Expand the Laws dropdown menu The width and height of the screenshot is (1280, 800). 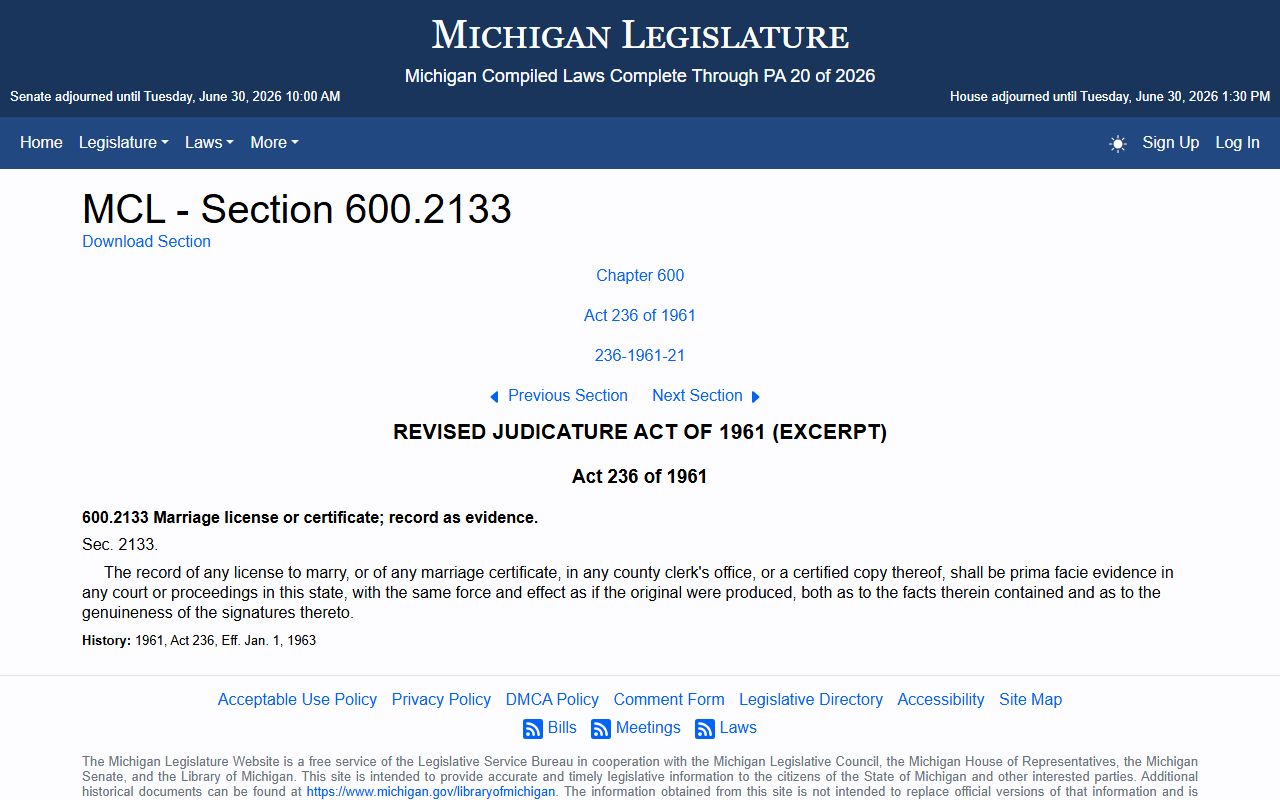209,142
